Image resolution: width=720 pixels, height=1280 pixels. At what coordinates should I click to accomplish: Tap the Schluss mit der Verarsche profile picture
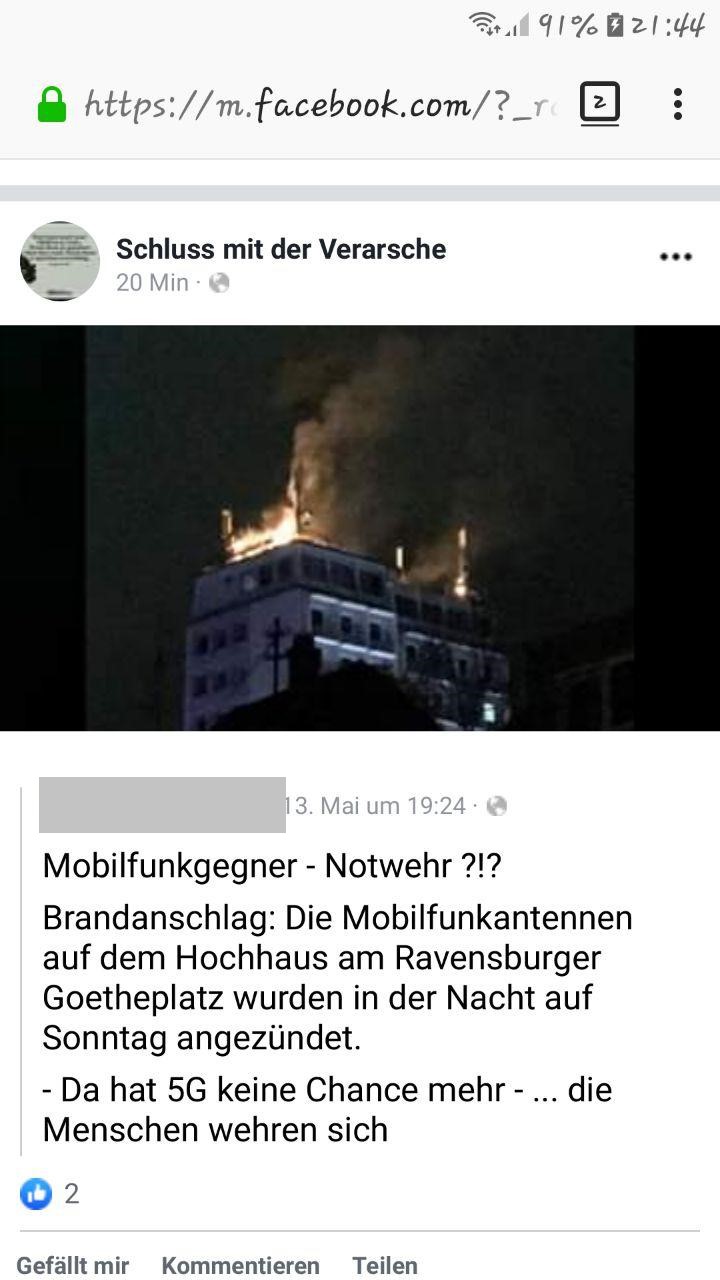pos(60,261)
